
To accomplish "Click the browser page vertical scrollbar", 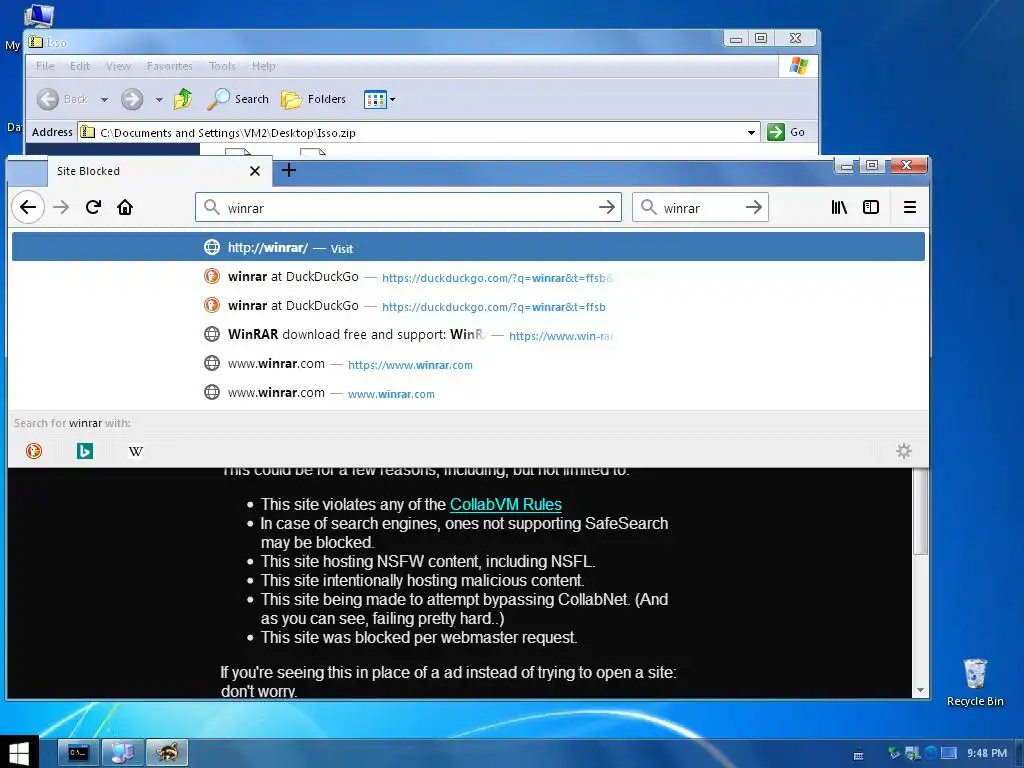I will [x=920, y=513].
